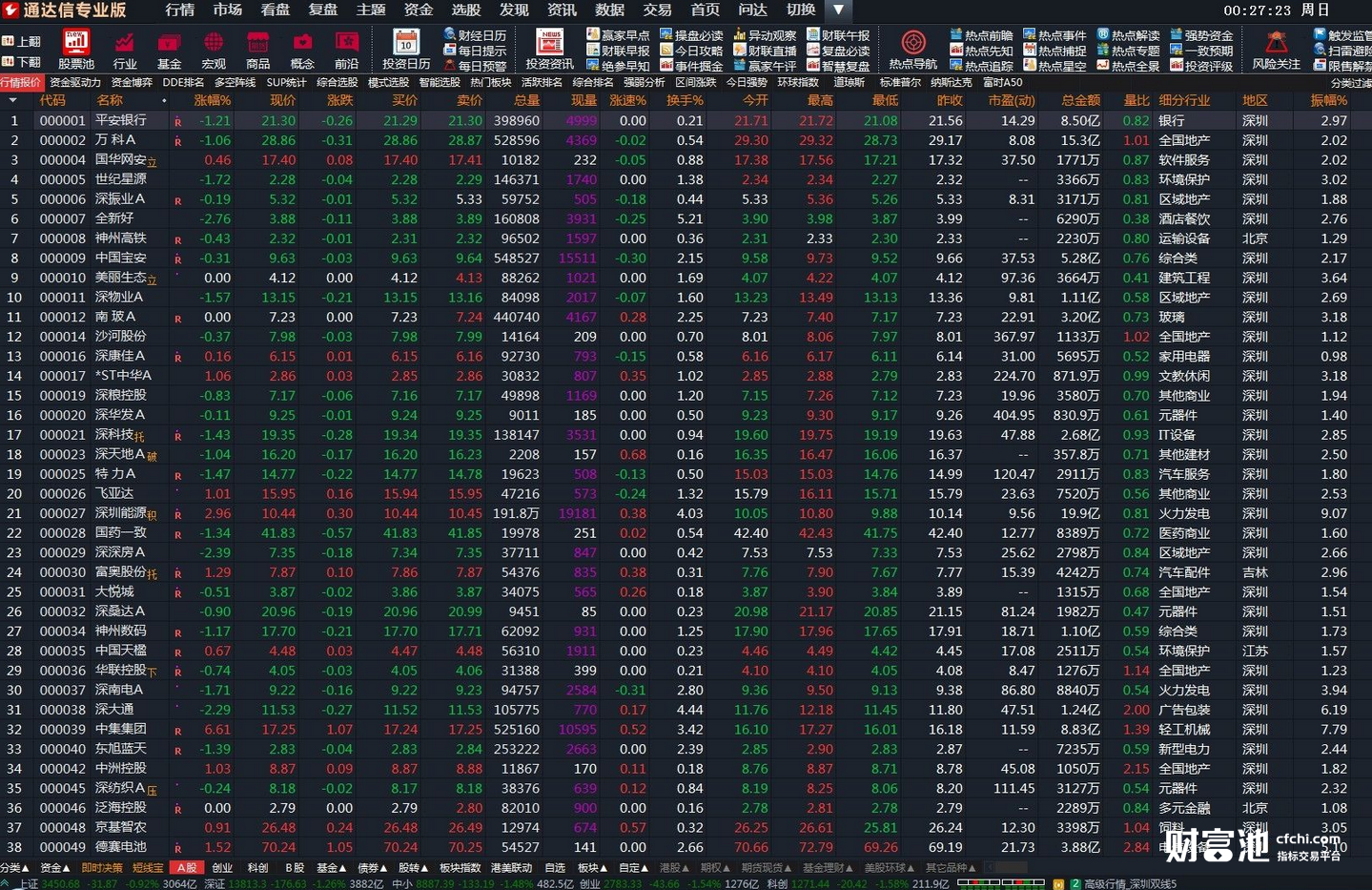The image size is (1372, 890).
Task: Expand the 港股 bottom tab menu
Action: click(x=675, y=867)
